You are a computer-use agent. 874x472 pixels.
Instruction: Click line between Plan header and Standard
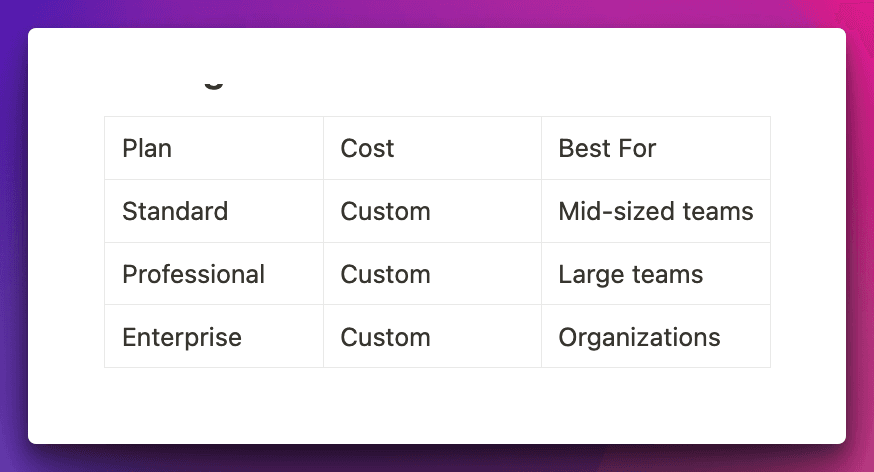click(213, 180)
